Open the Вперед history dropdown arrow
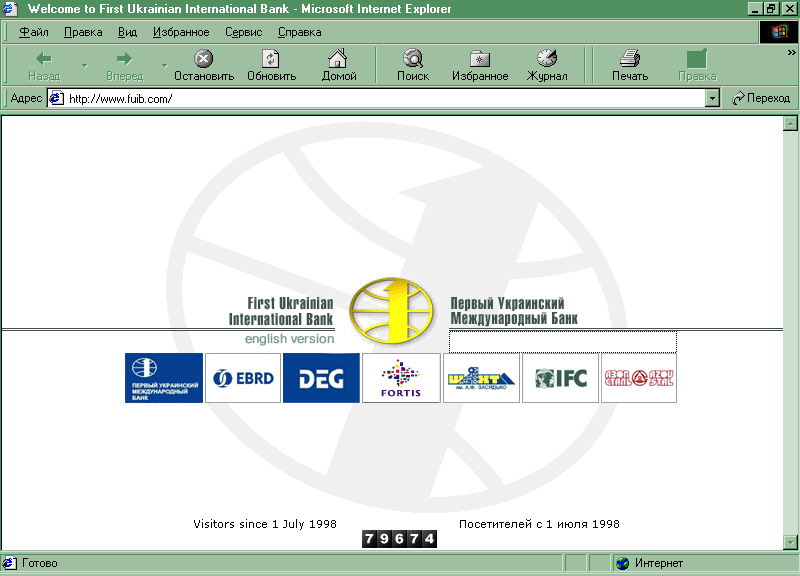The width and height of the screenshot is (800, 576). [x=164, y=66]
